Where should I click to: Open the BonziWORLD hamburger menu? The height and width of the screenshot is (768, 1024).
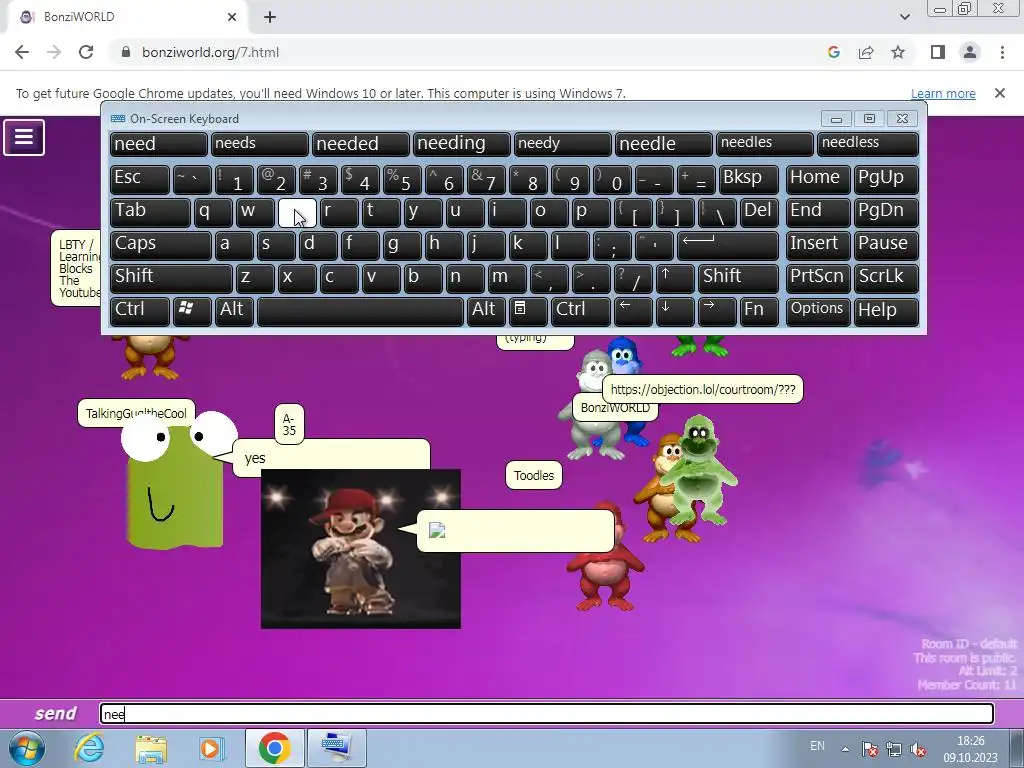(x=24, y=137)
